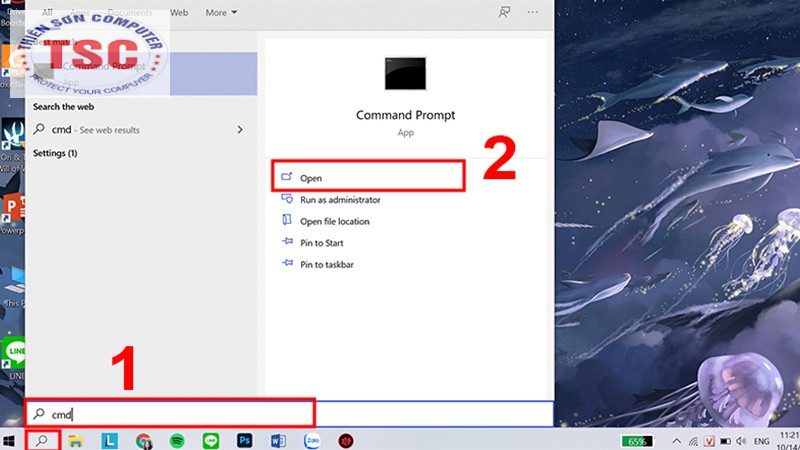Open the PowerPoint desktop shortcut
The image size is (800, 450).
13,214
